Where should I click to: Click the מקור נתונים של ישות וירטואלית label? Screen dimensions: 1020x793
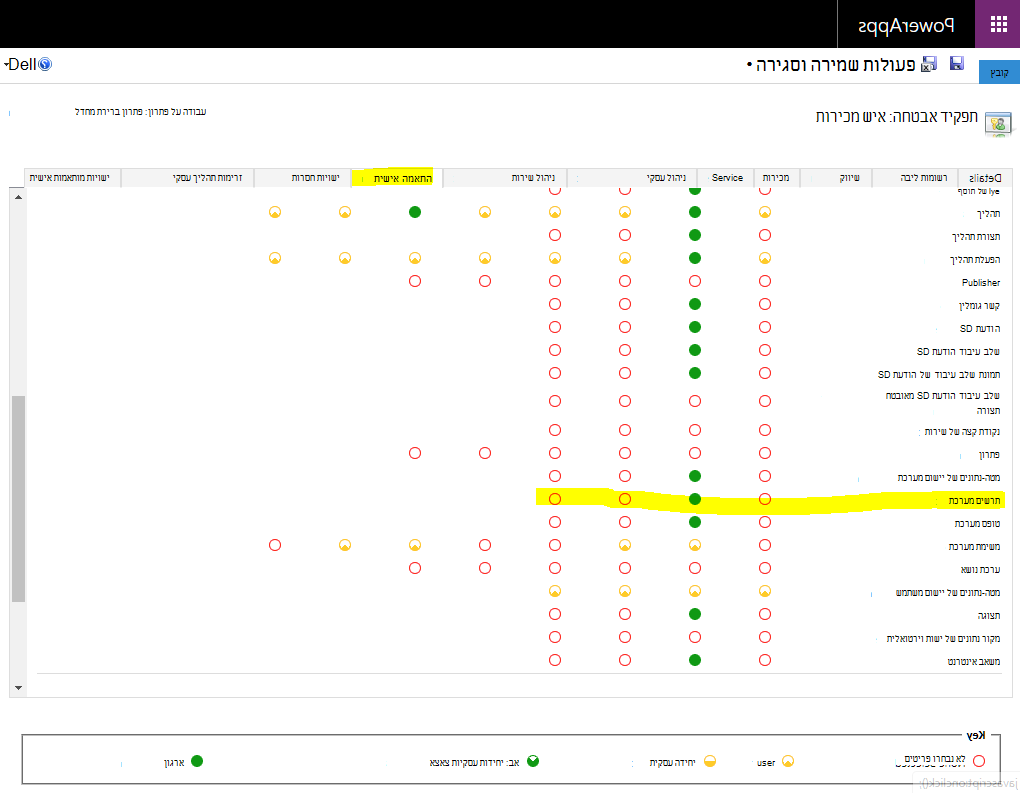943,638
